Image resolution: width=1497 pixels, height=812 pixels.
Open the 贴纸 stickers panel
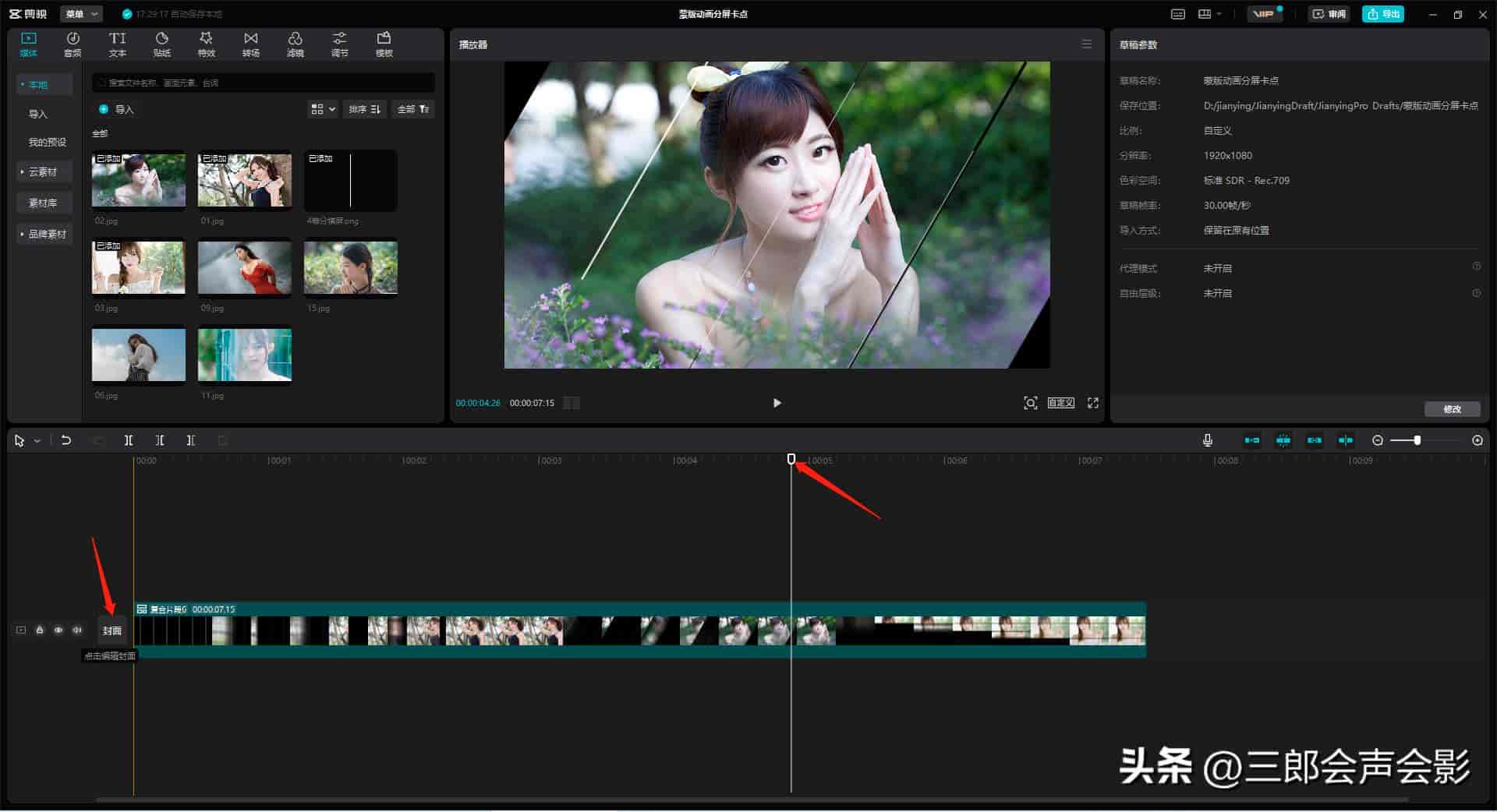click(x=162, y=44)
